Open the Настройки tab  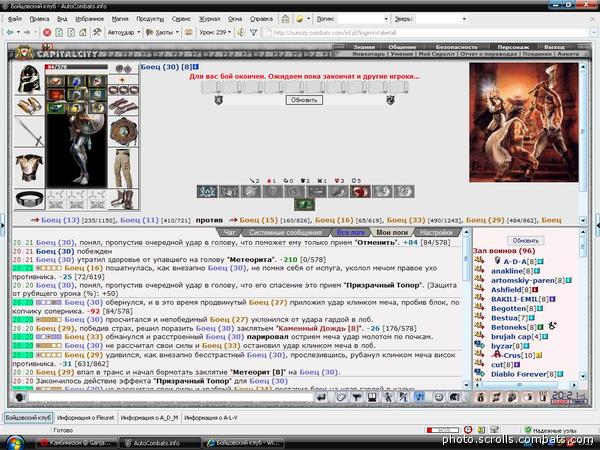pos(436,232)
